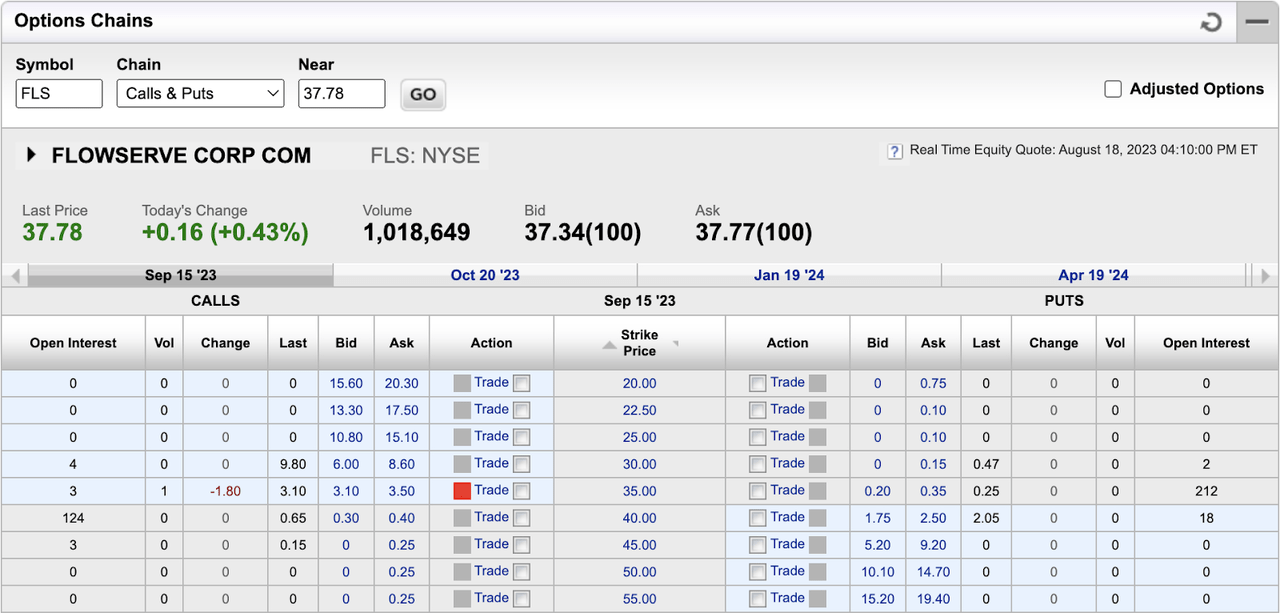This screenshot has height=613, width=1280.
Task: Expand the FLOWSERVE CORP COM details triangle
Action: click(31, 155)
